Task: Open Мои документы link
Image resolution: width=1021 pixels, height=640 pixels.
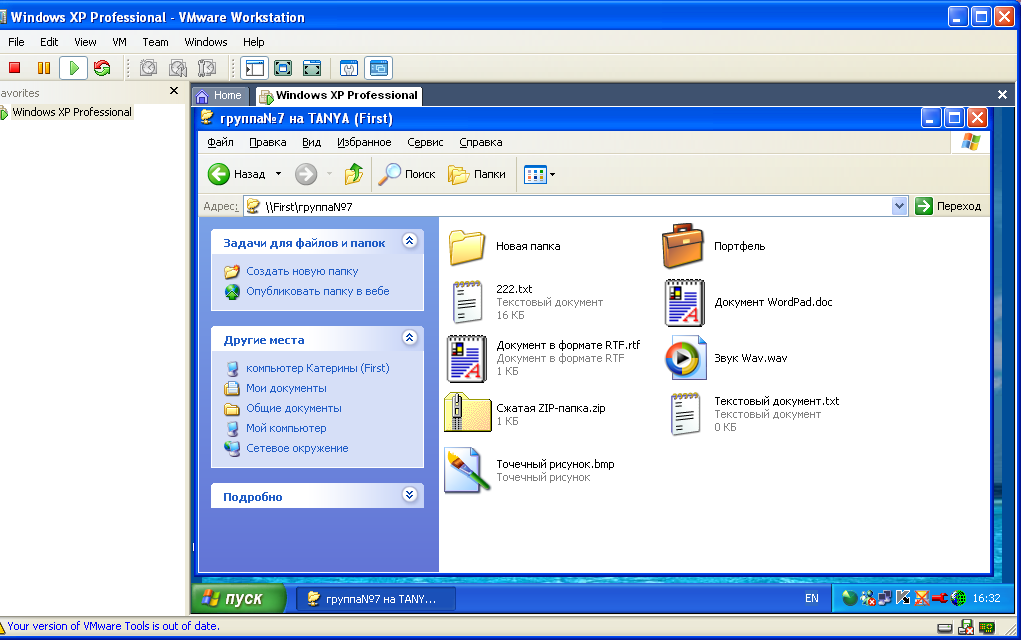Action: click(287, 388)
